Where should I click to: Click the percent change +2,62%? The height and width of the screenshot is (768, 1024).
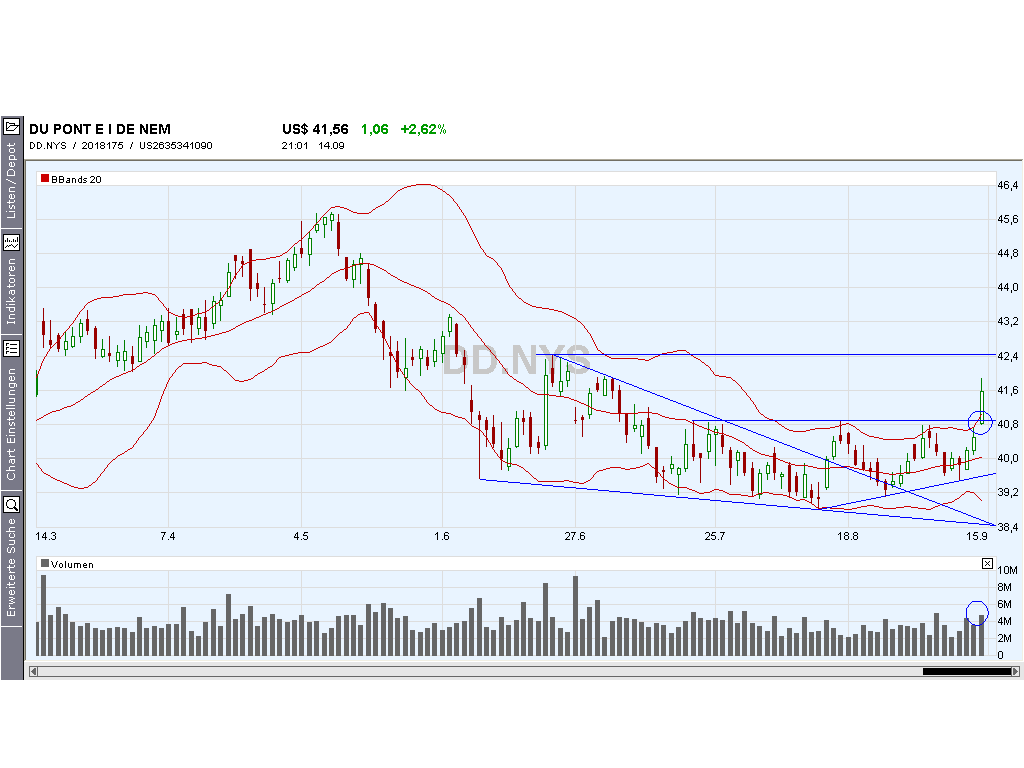pyautogui.click(x=423, y=129)
